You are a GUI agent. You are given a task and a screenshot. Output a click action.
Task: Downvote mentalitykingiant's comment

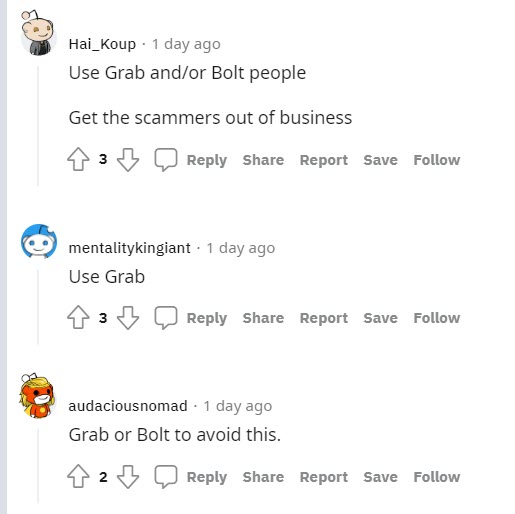(128, 317)
